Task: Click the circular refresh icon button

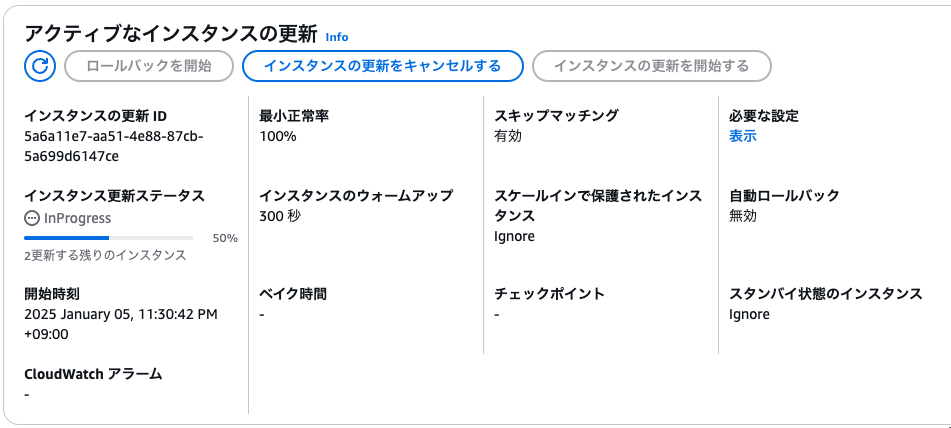Action: (x=40, y=66)
